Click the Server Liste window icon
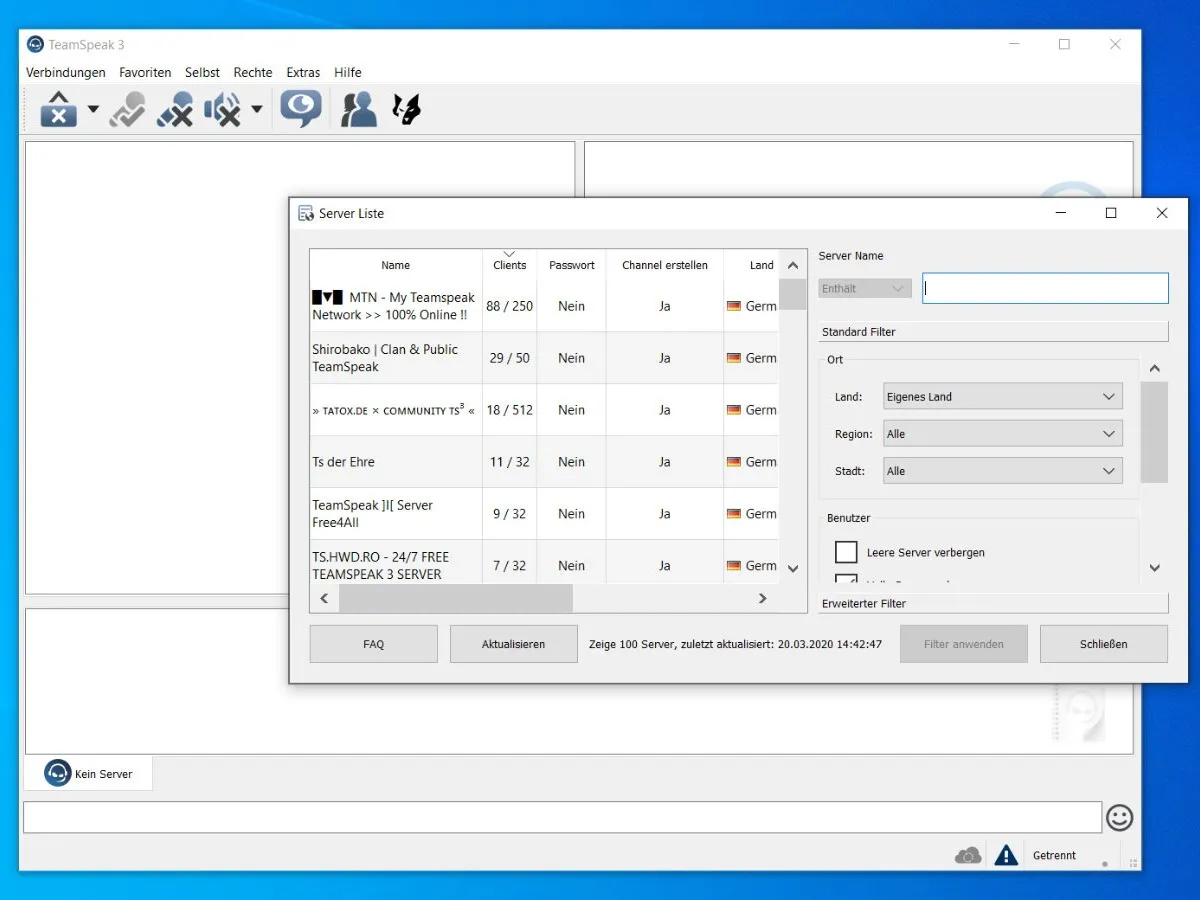This screenshot has height=900, width=1200. click(x=306, y=213)
